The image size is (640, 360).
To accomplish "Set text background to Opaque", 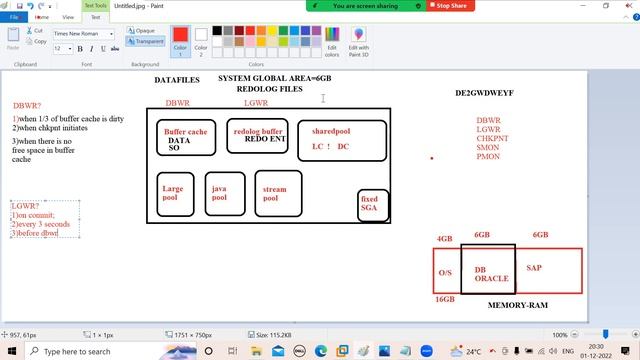I will 141,31.
